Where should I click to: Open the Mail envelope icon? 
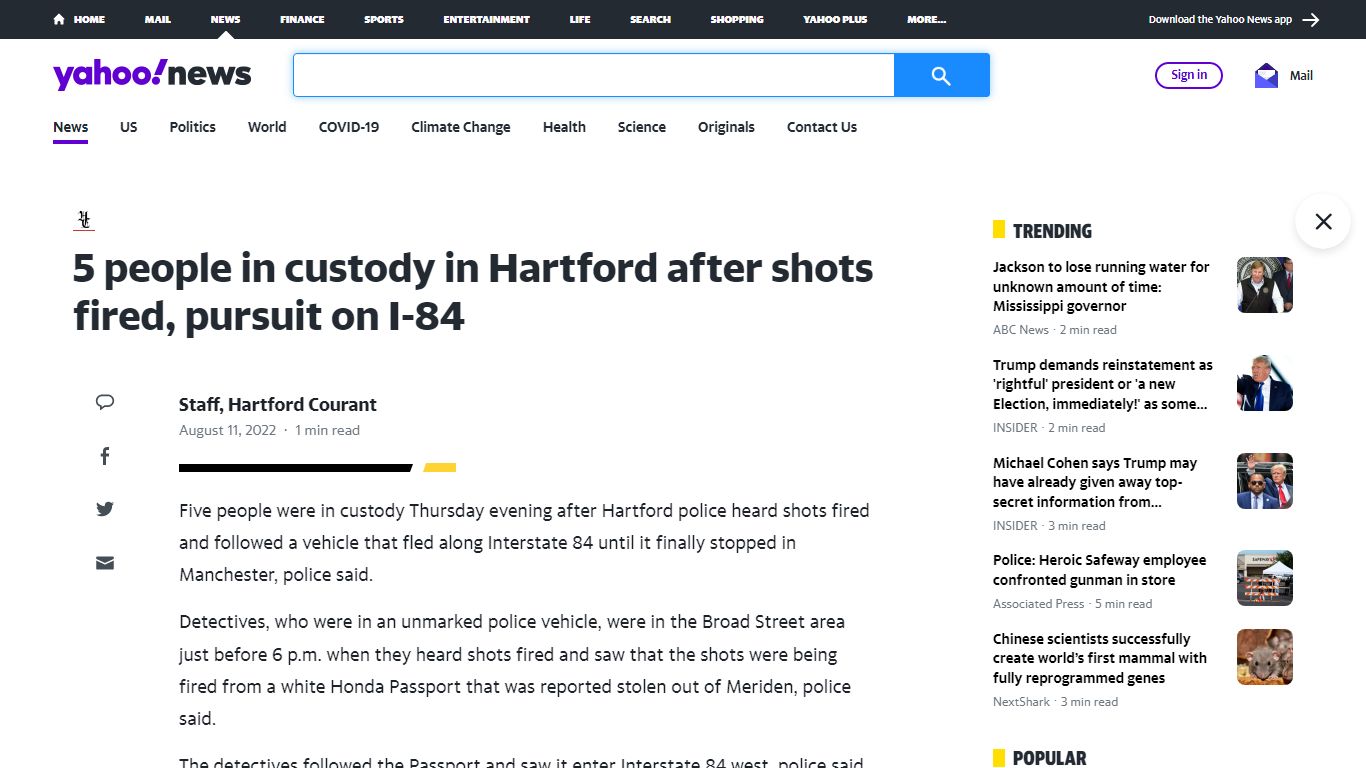(1266, 75)
